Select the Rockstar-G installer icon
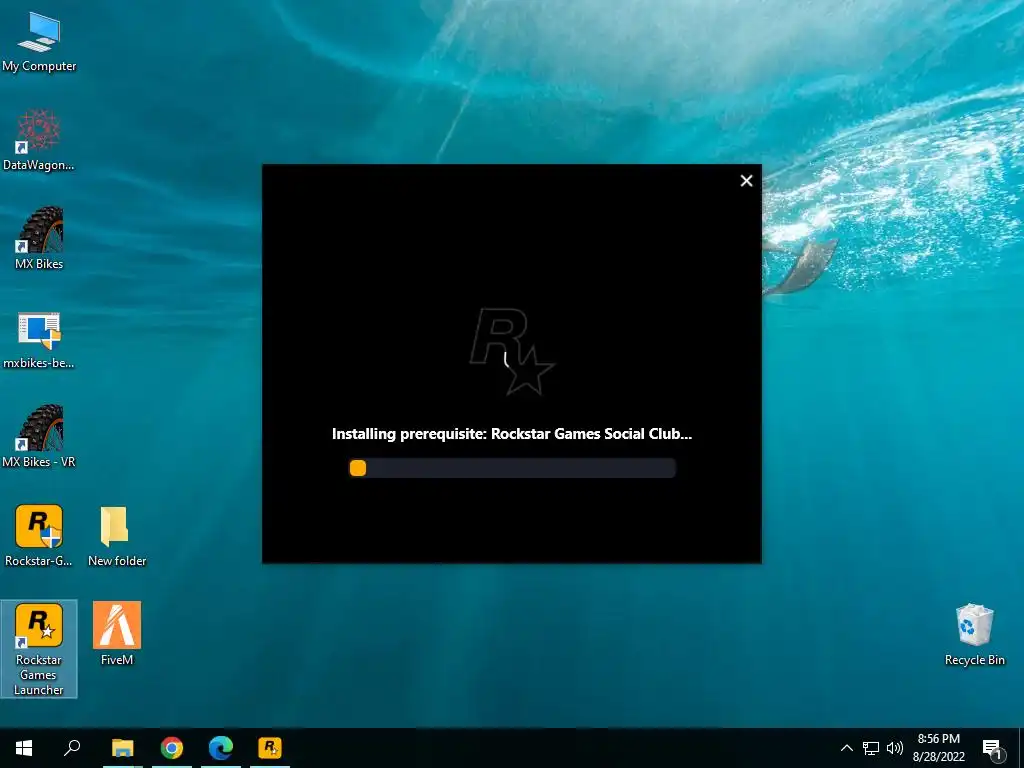Screen dimensions: 1024x768 [x=39, y=536]
